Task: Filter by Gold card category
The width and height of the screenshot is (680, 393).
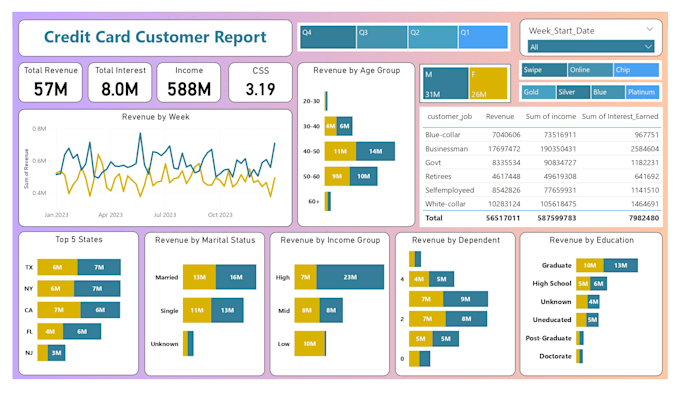Action: [x=538, y=92]
